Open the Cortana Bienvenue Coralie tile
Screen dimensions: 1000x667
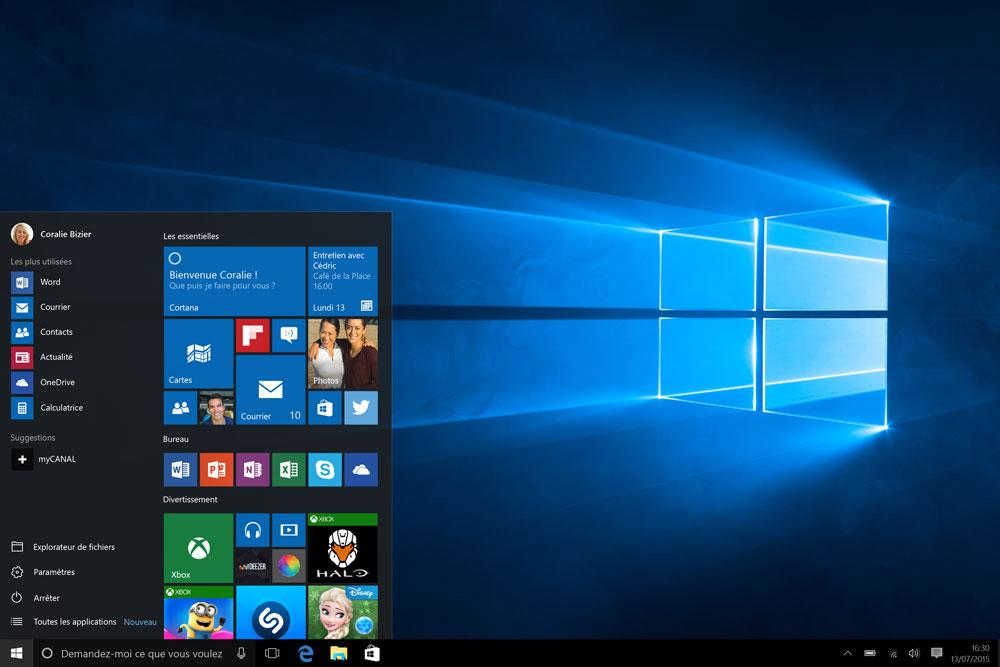pos(235,281)
